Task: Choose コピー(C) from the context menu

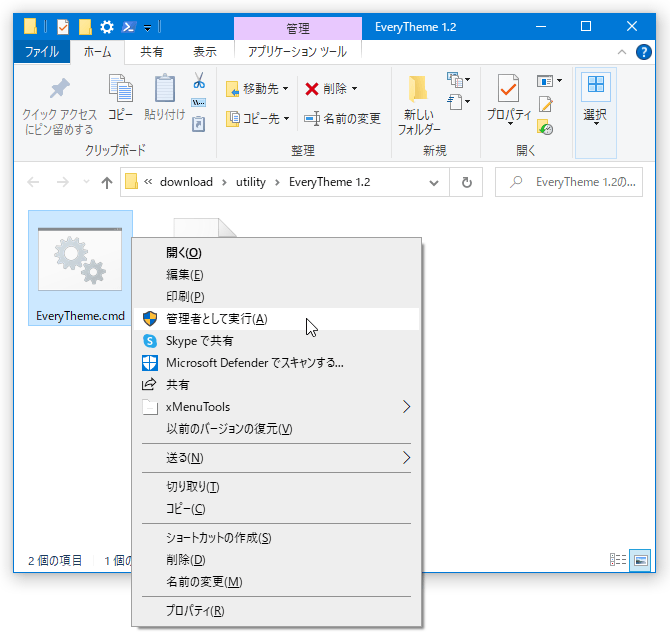Action: (x=276, y=509)
